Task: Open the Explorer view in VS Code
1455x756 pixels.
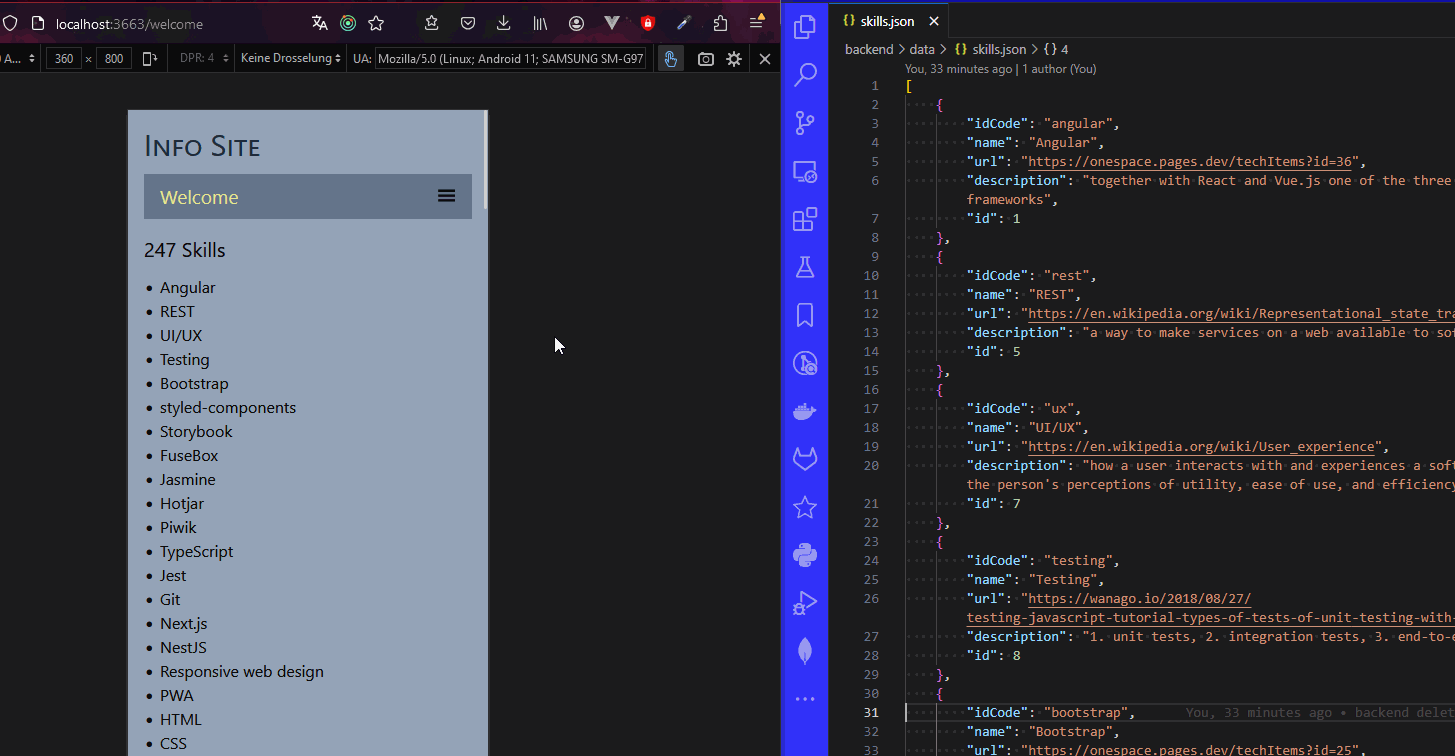Action: point(805,27)
